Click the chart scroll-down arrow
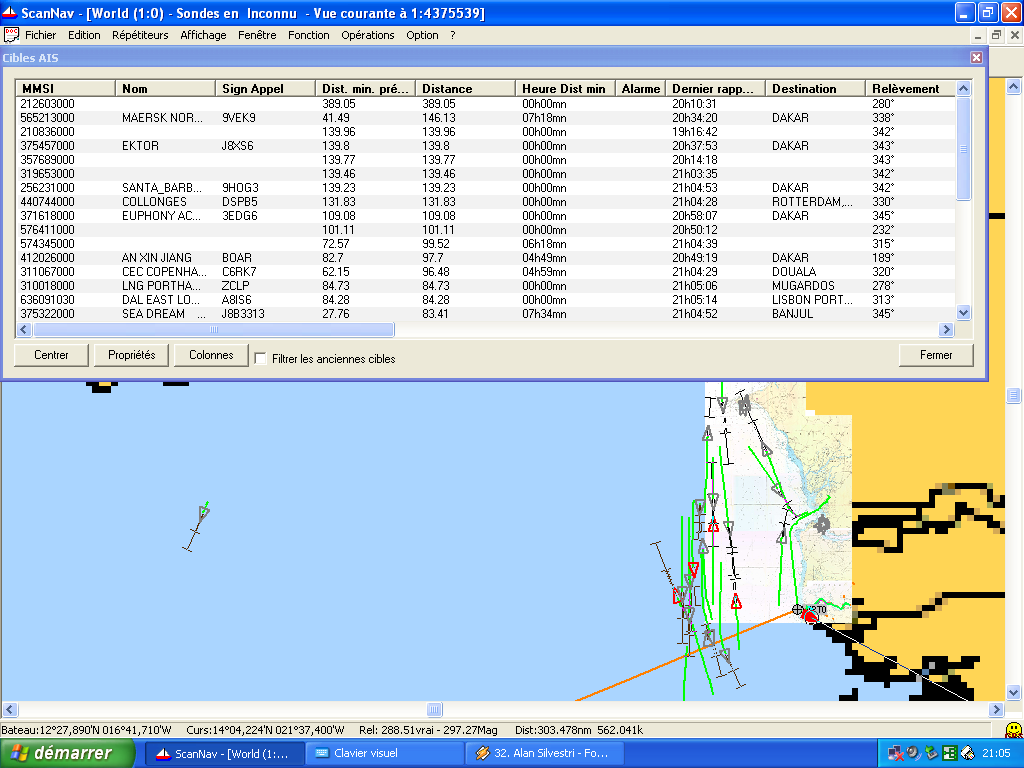Viewport: 1024px width, 768px height. coord(1013,693)
